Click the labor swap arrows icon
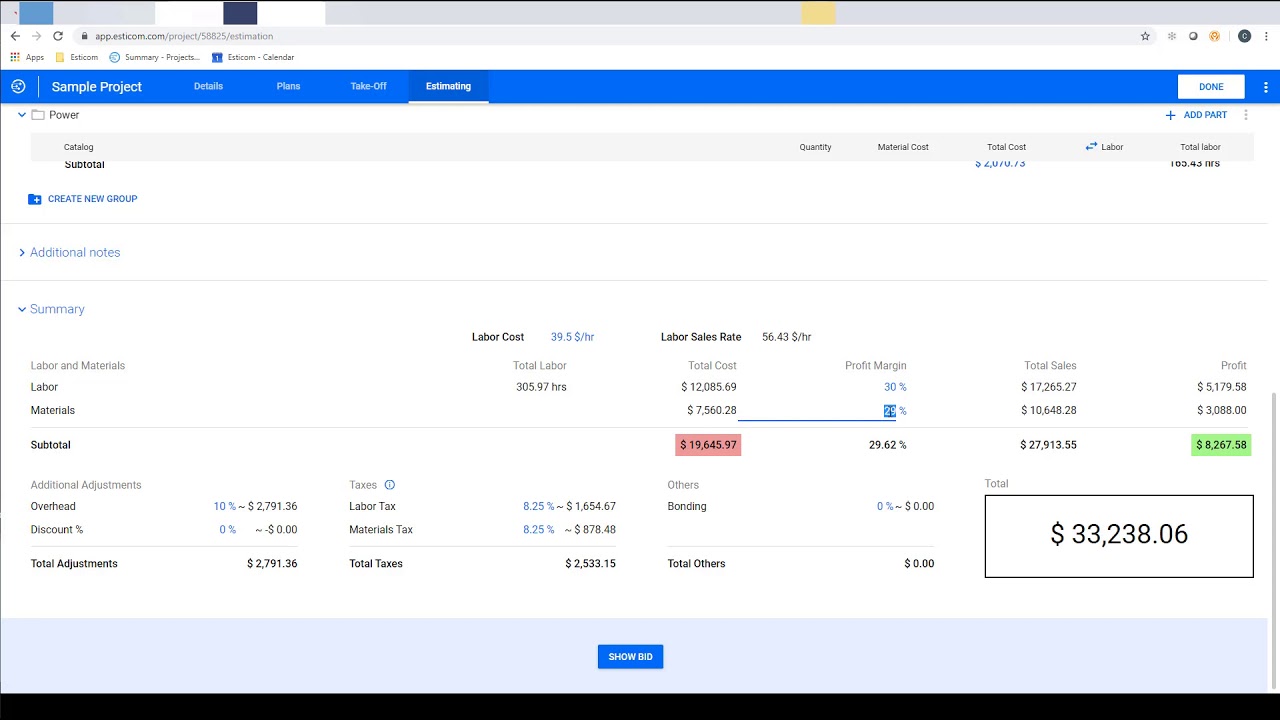The width and height of the screenshot is (1280, 720). tap(1091, 147)
